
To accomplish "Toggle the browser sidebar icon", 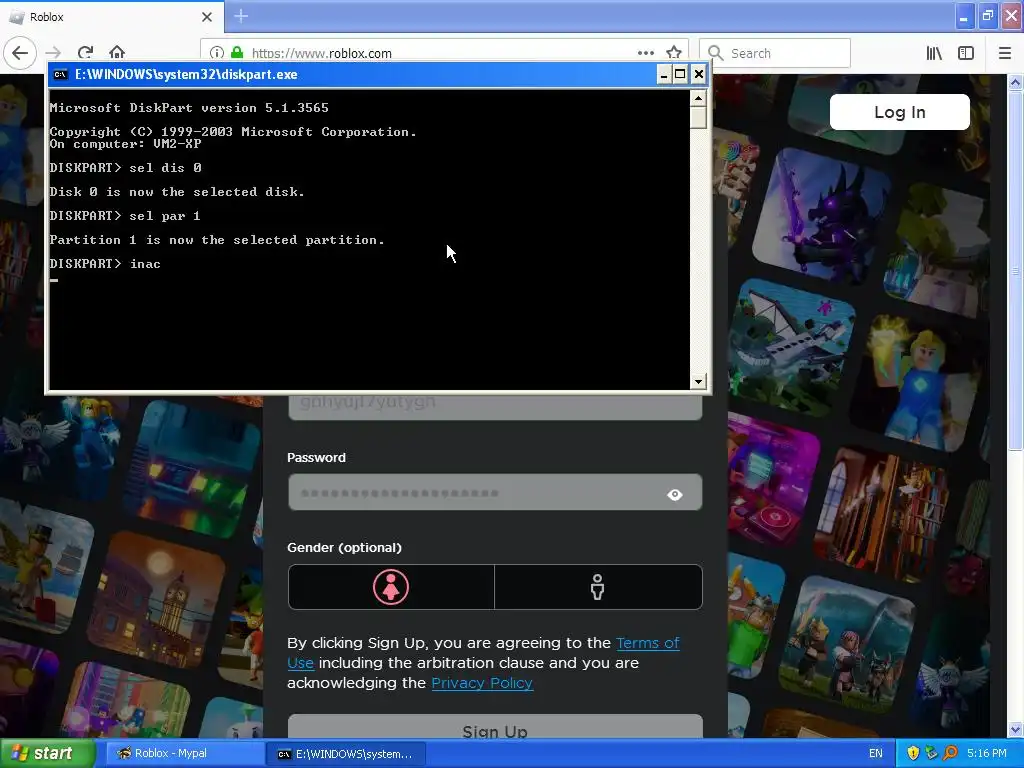I will coord(966,53).
